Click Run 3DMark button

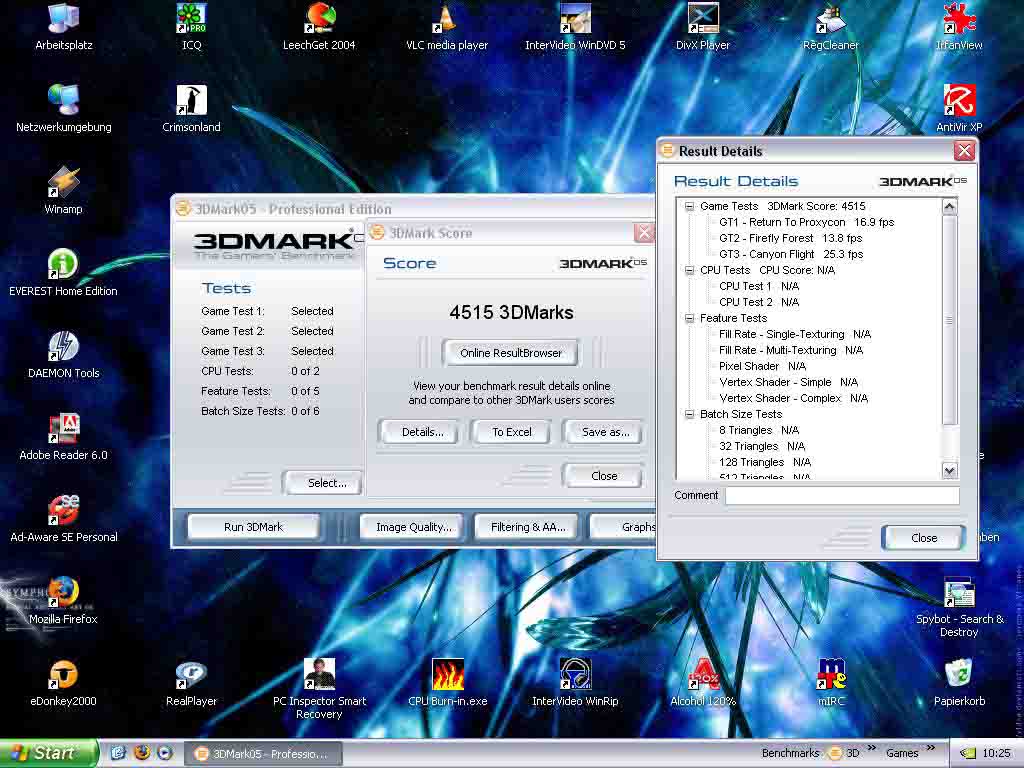[x=253, y=527]
